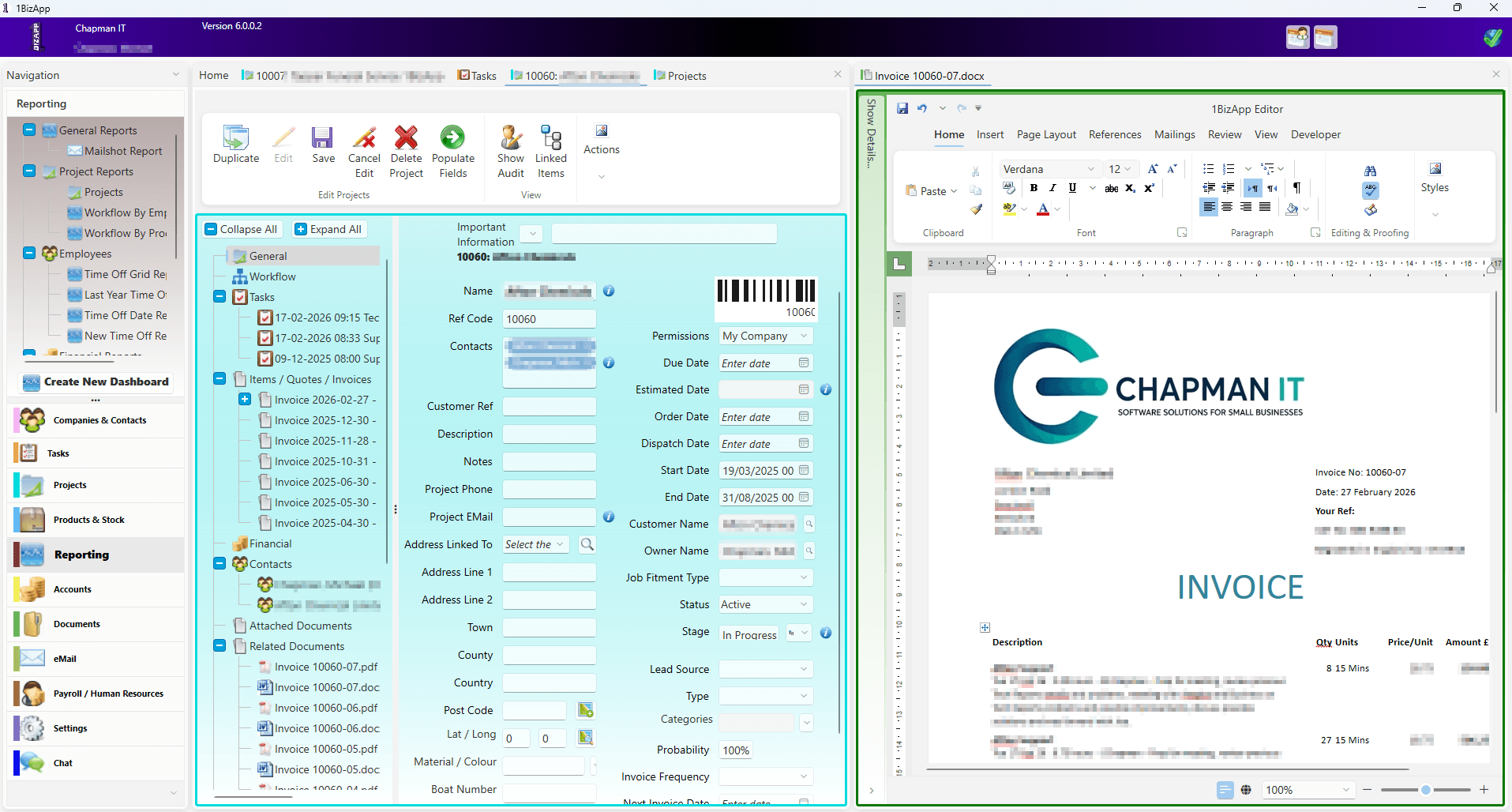Click the Ref Code input field
Viewport: 1512px width, 812px height.
550,319
